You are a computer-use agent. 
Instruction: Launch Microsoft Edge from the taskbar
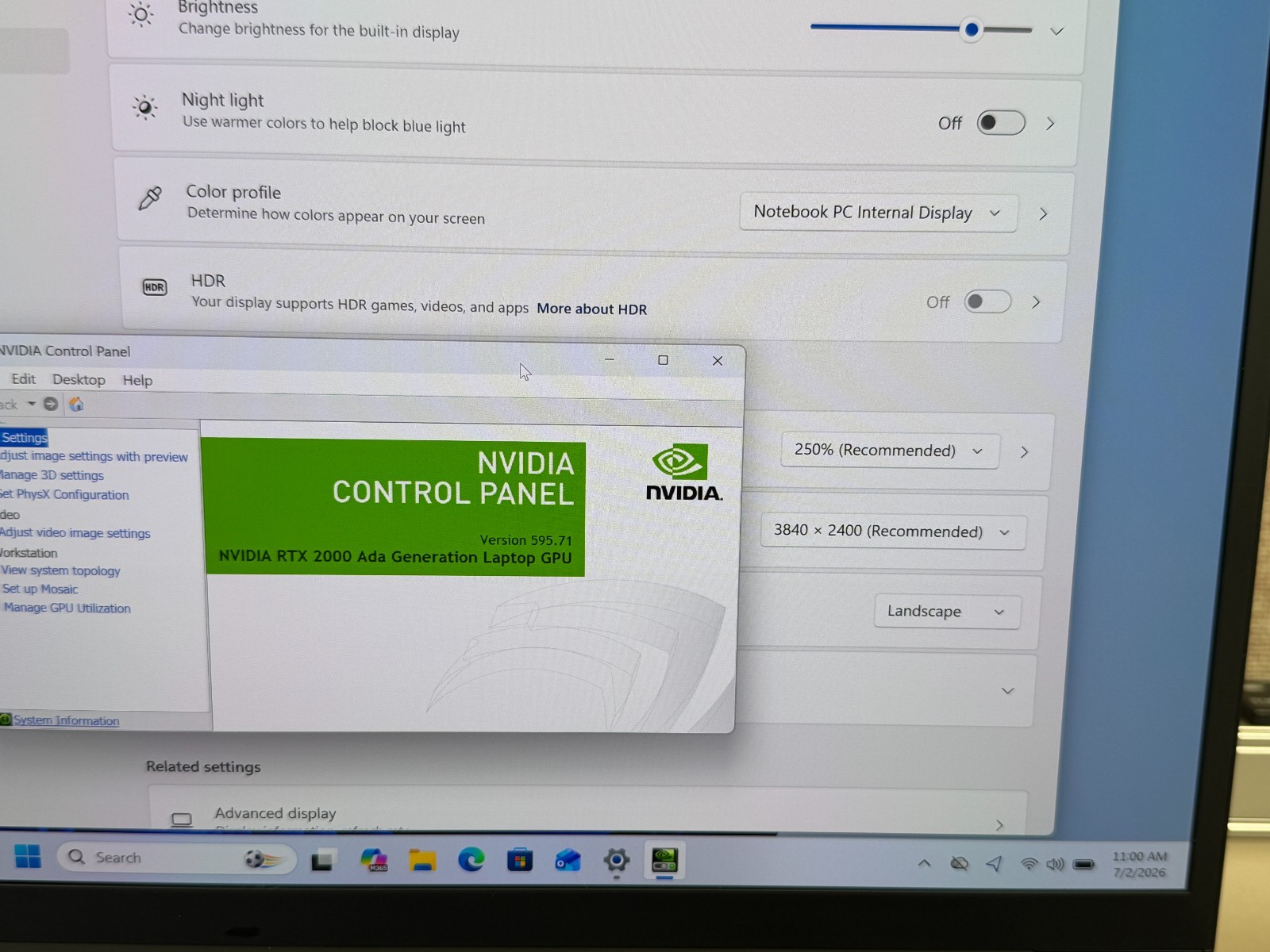[471, 860]
